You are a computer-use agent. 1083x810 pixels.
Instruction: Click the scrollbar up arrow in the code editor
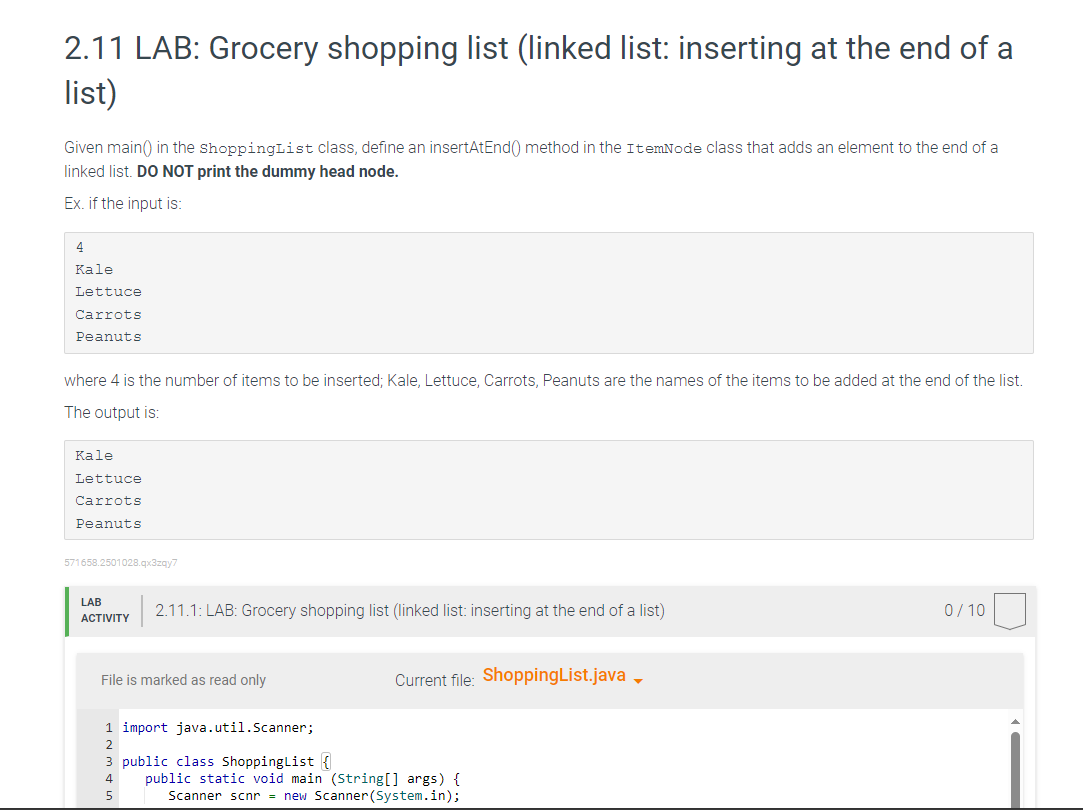coord(1015,719)
